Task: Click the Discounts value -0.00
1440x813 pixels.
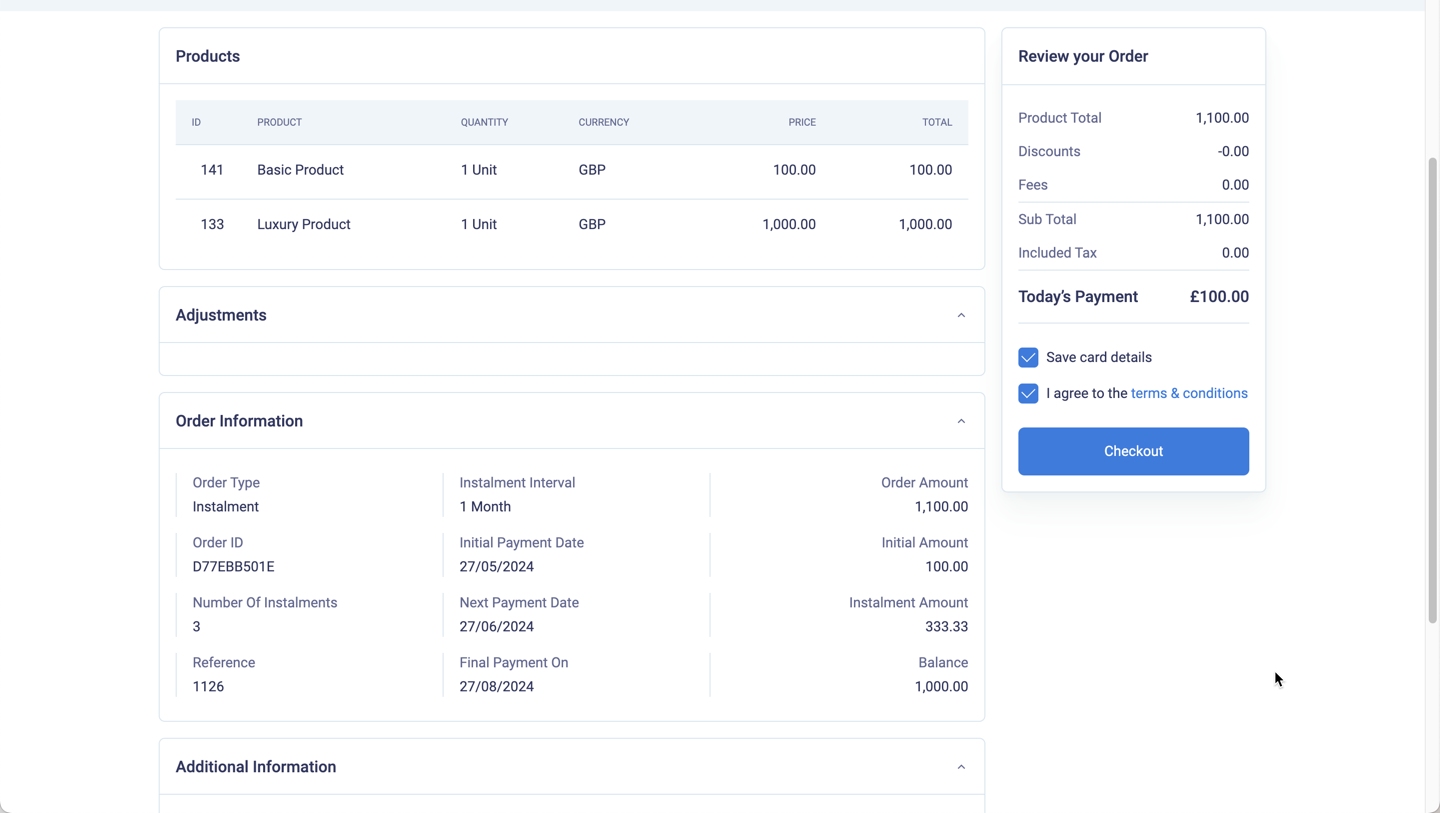Action: [1233, 151]
